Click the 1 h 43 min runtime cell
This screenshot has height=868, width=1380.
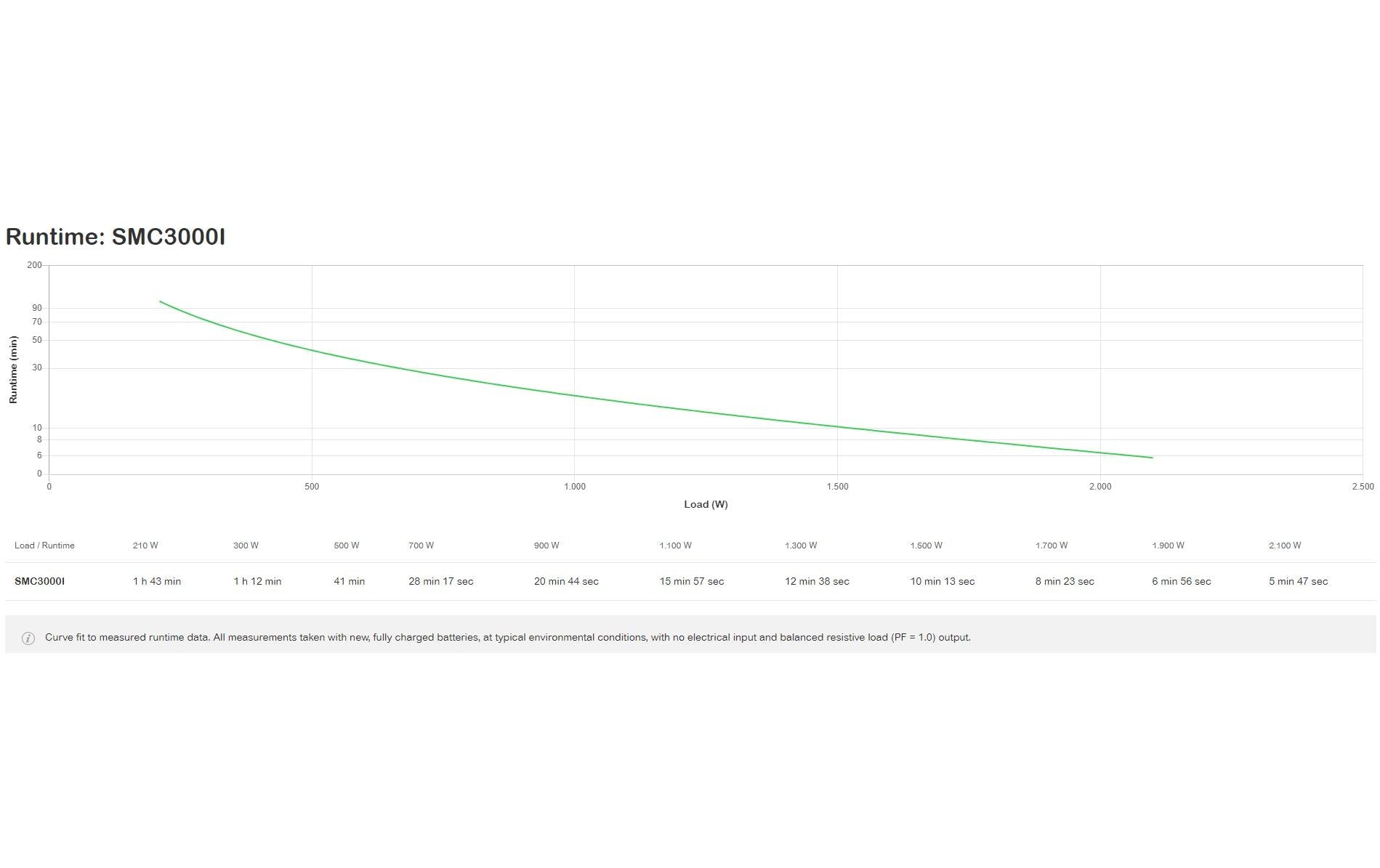point(157,581)
